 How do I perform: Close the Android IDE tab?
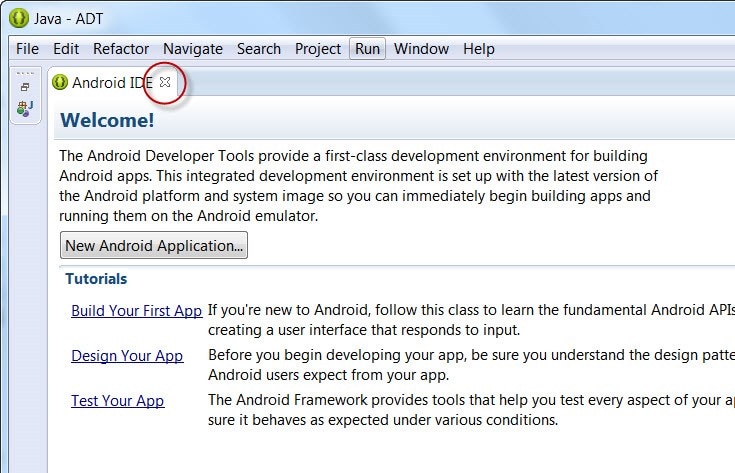(165, 82)
